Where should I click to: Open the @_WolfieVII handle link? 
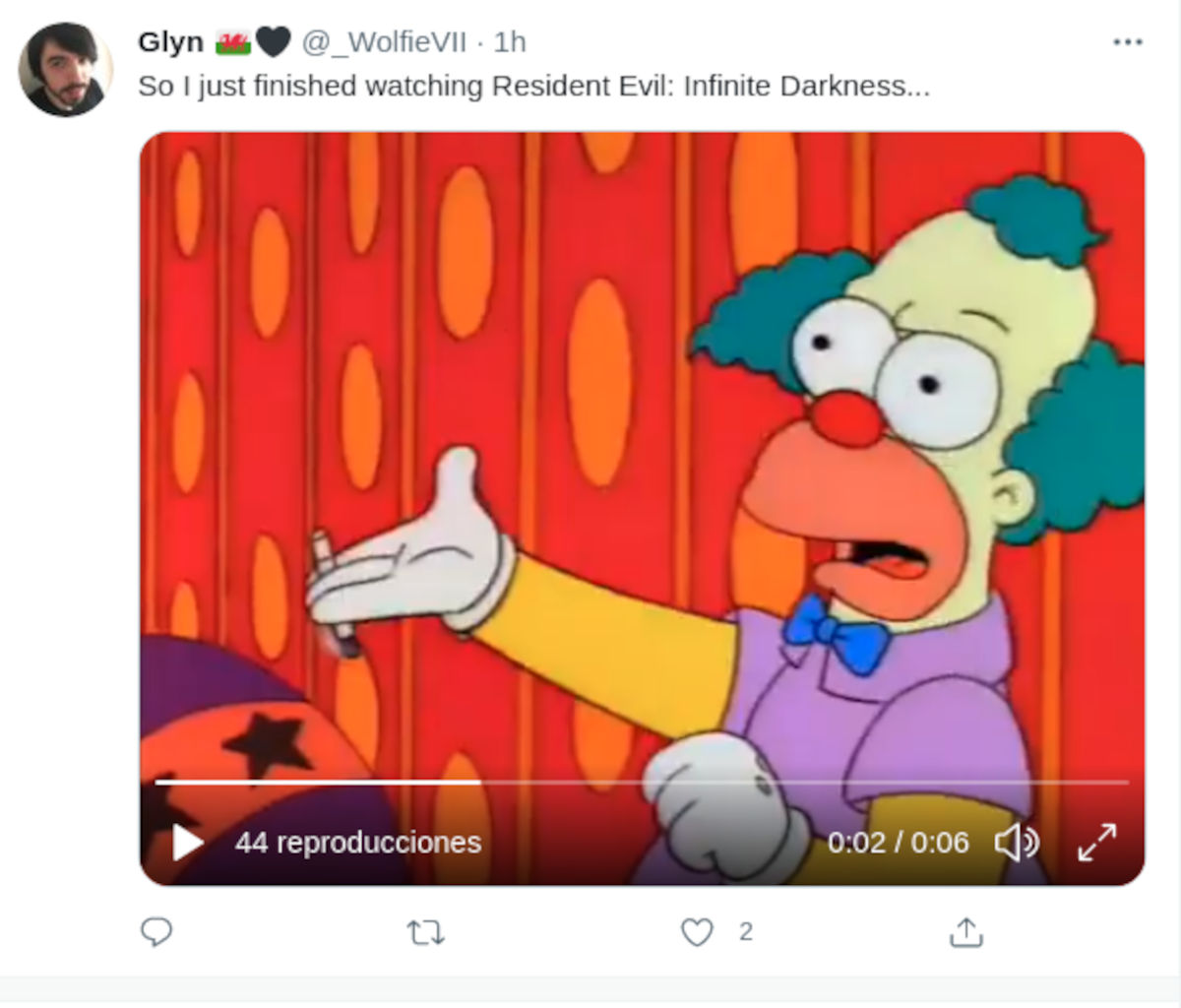pyautogui.click(x=384, y=42)
